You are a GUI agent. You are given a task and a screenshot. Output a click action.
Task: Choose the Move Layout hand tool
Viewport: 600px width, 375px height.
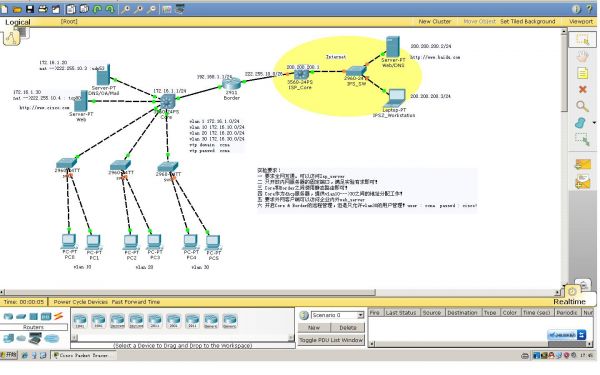click(x=582, y=57)
